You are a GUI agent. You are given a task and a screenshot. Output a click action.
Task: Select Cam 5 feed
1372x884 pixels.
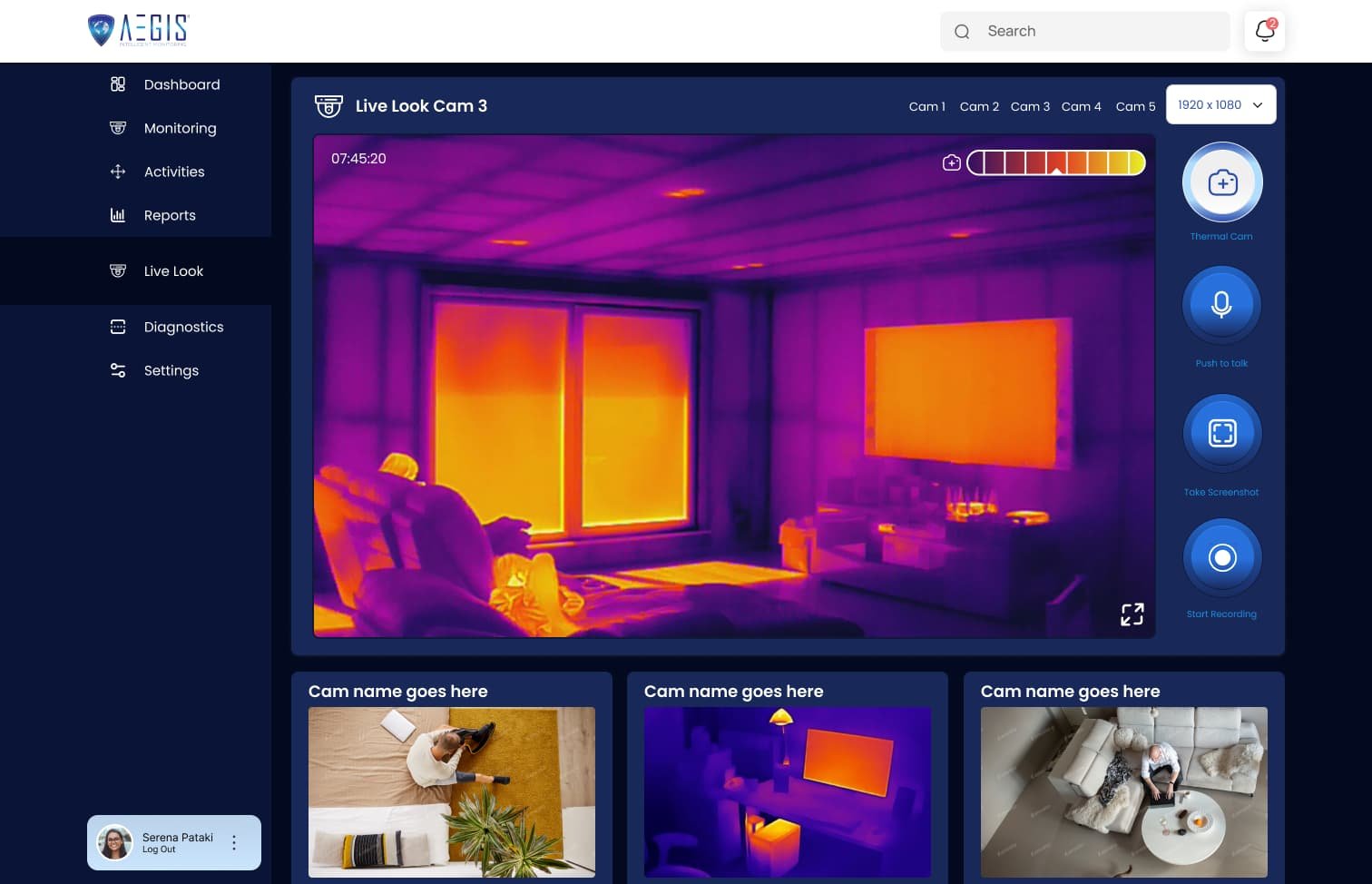point(1135,106)
